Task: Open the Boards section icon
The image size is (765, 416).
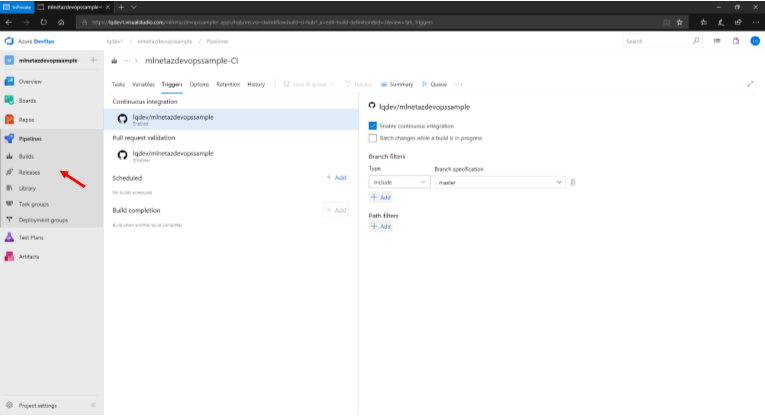Action: pos(9,100)
